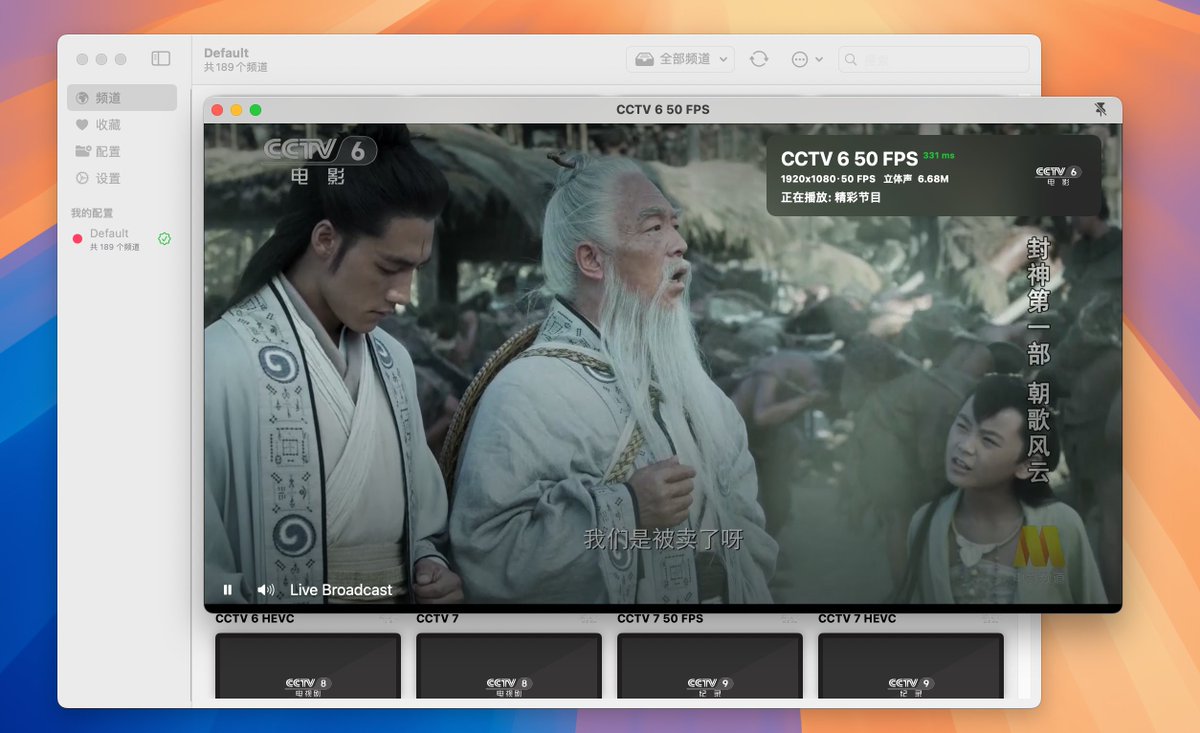Click the CCTV 6 50 FPS info title
The height and width of the screenshot is (733, 1200).
tap(849, 159)
